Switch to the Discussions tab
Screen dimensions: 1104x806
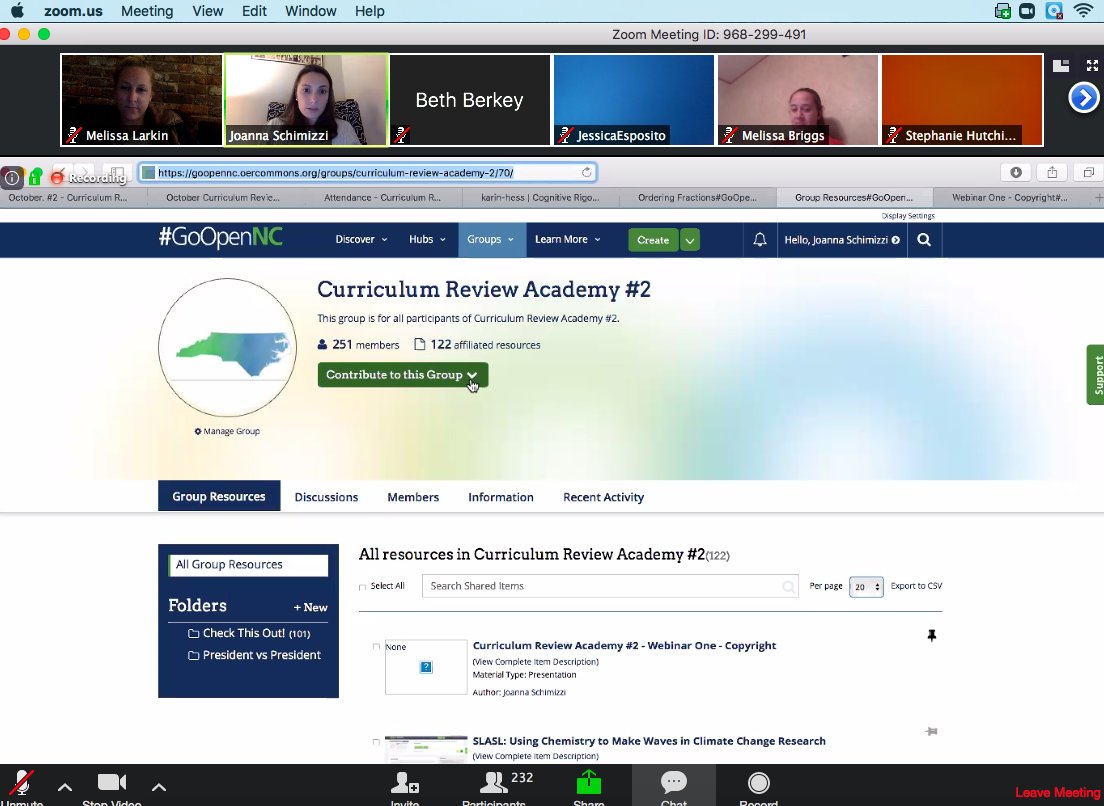[x=326, y=496]
